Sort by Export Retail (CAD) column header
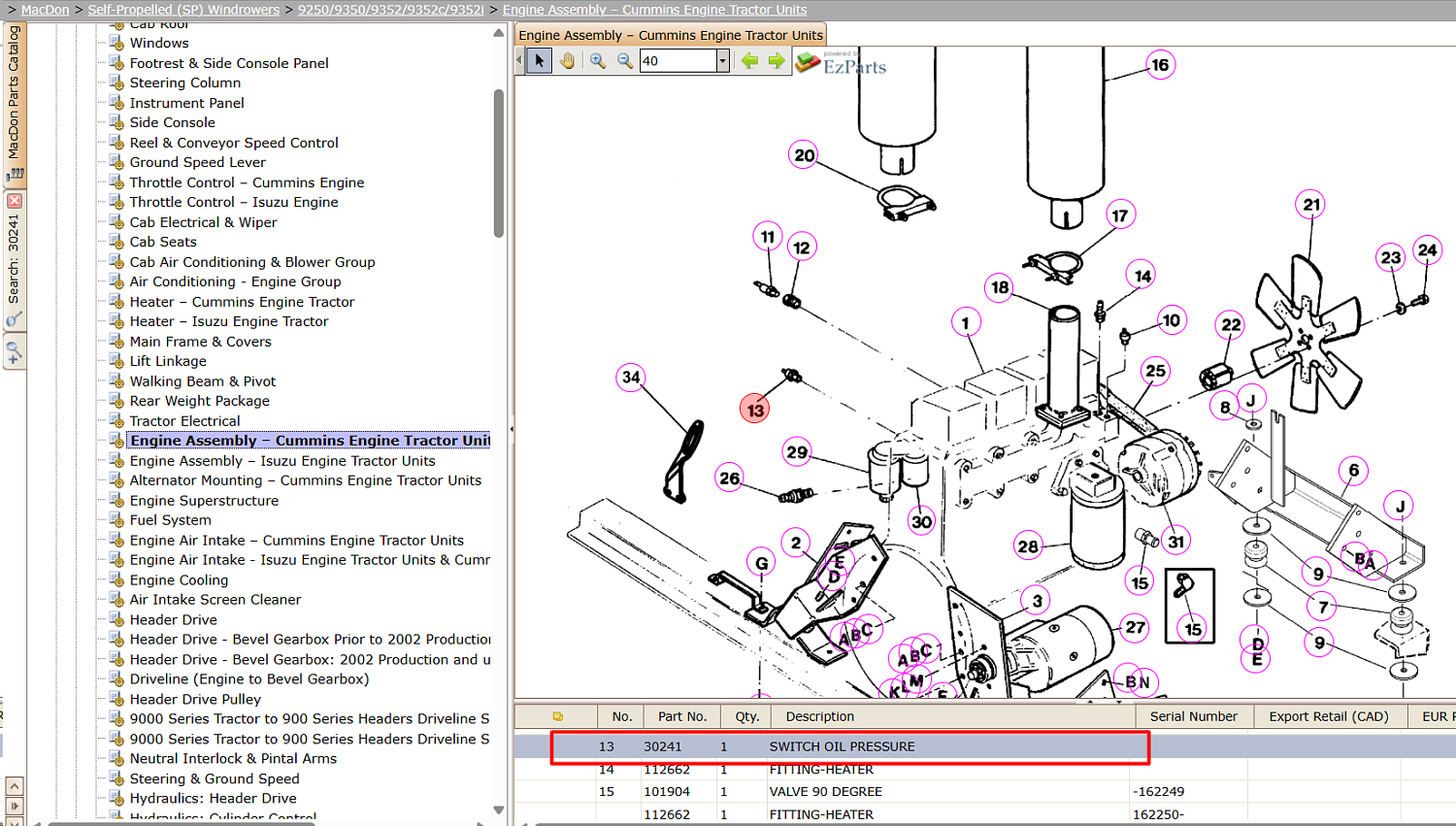Image resolution: width=1456 pixels, height=826 pixels. pos(1329,716)
